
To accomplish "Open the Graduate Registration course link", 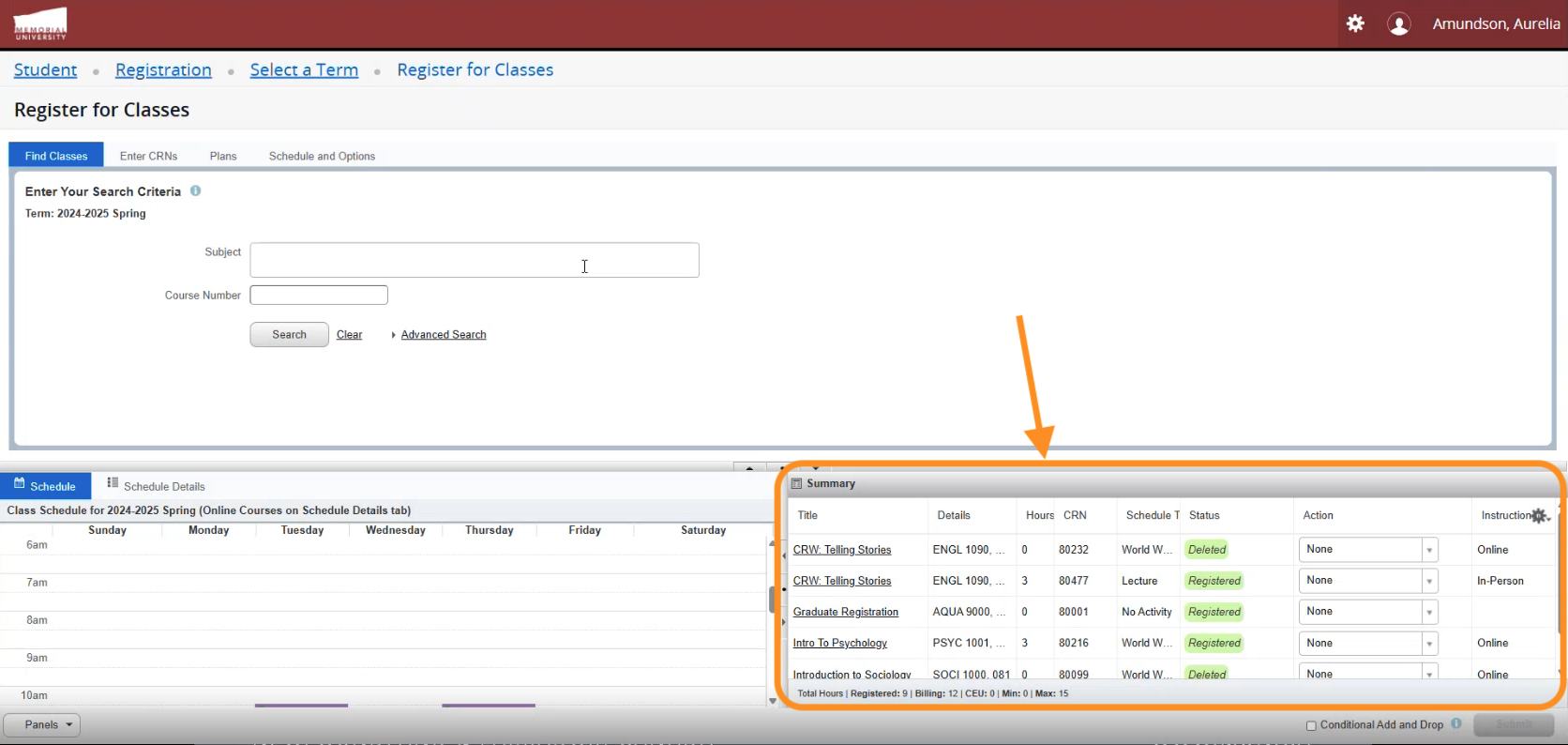I will [x=845, y=612].
